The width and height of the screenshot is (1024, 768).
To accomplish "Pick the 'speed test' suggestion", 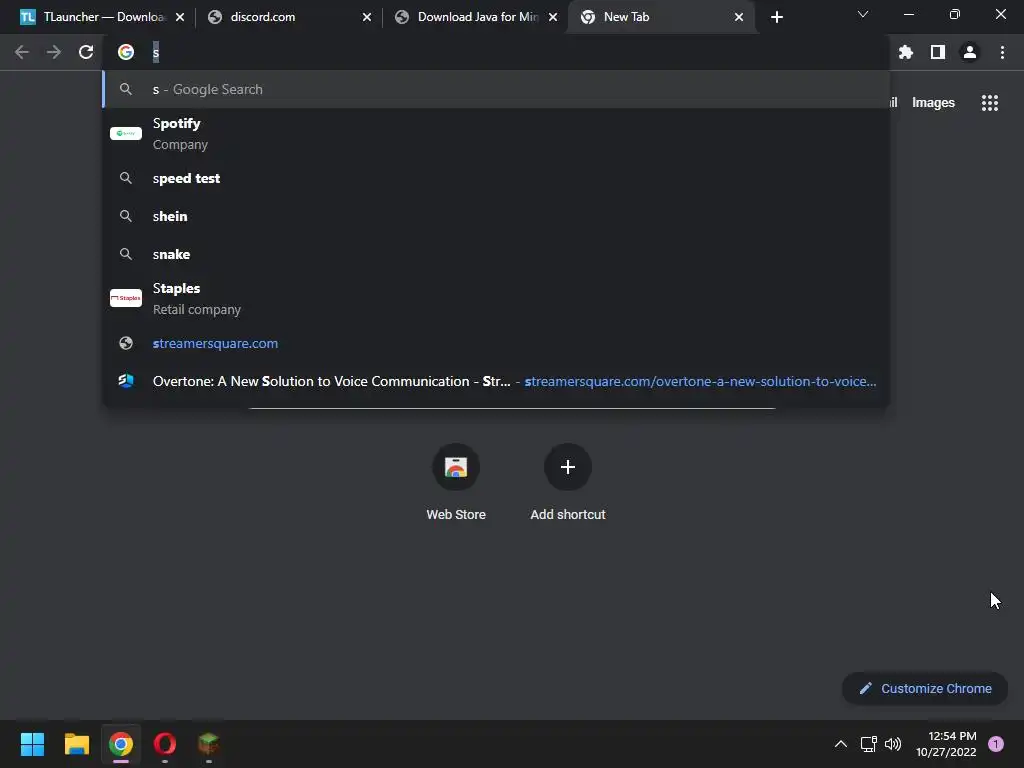I will point(496,178).
